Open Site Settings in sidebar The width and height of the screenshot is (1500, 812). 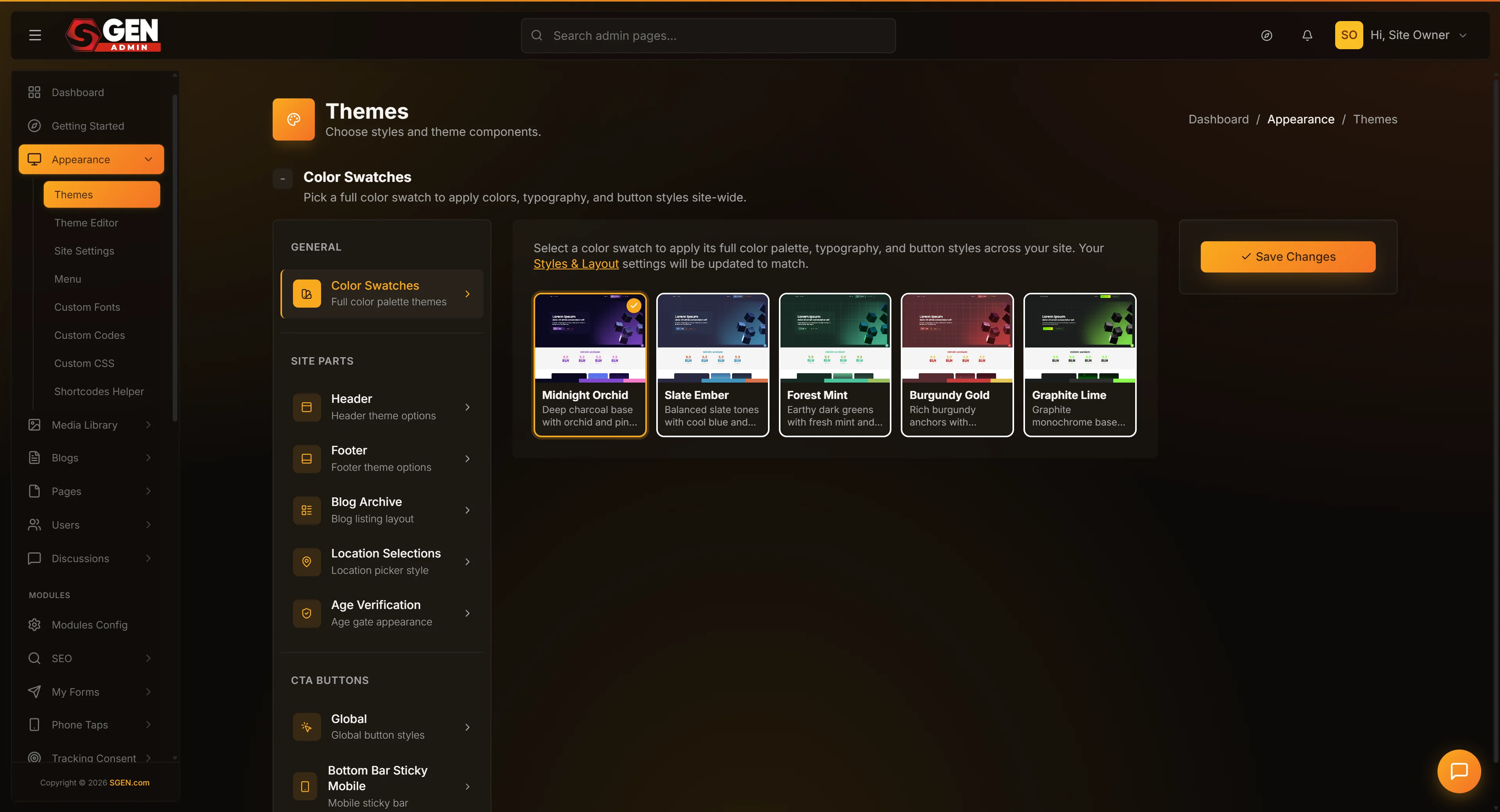coord(84,251)
